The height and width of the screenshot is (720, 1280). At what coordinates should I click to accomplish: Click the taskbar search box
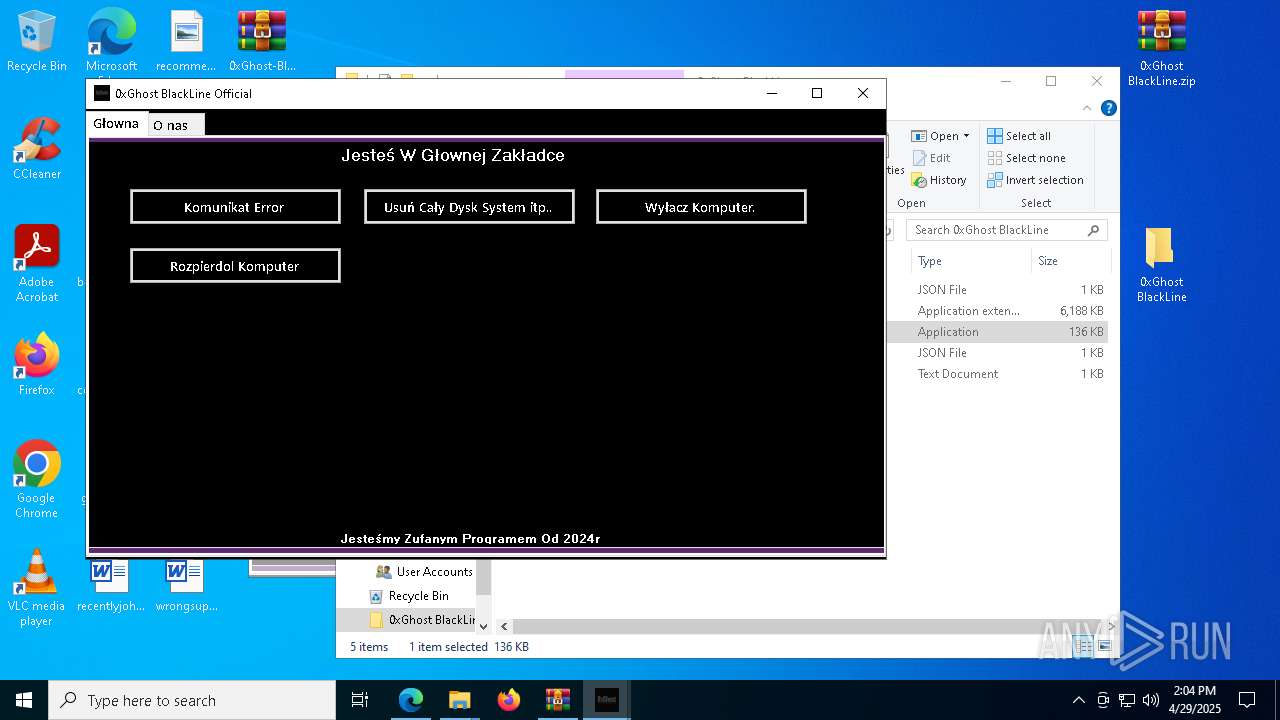click(192, 700)
